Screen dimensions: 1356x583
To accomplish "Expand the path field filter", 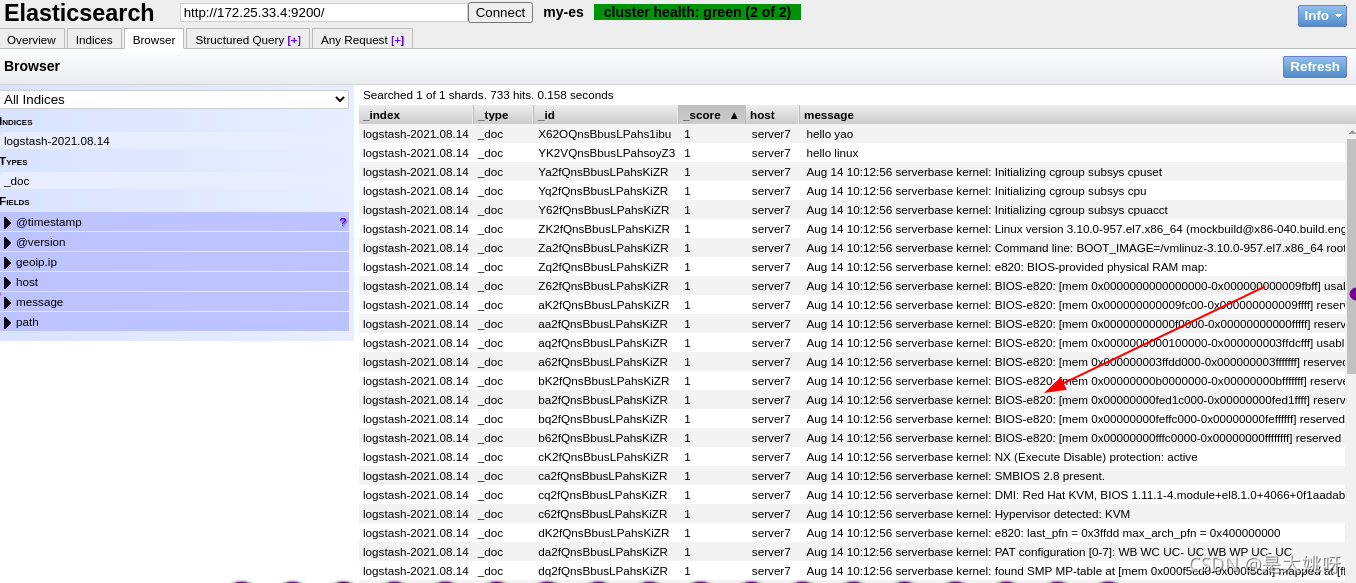I will 8,322.
